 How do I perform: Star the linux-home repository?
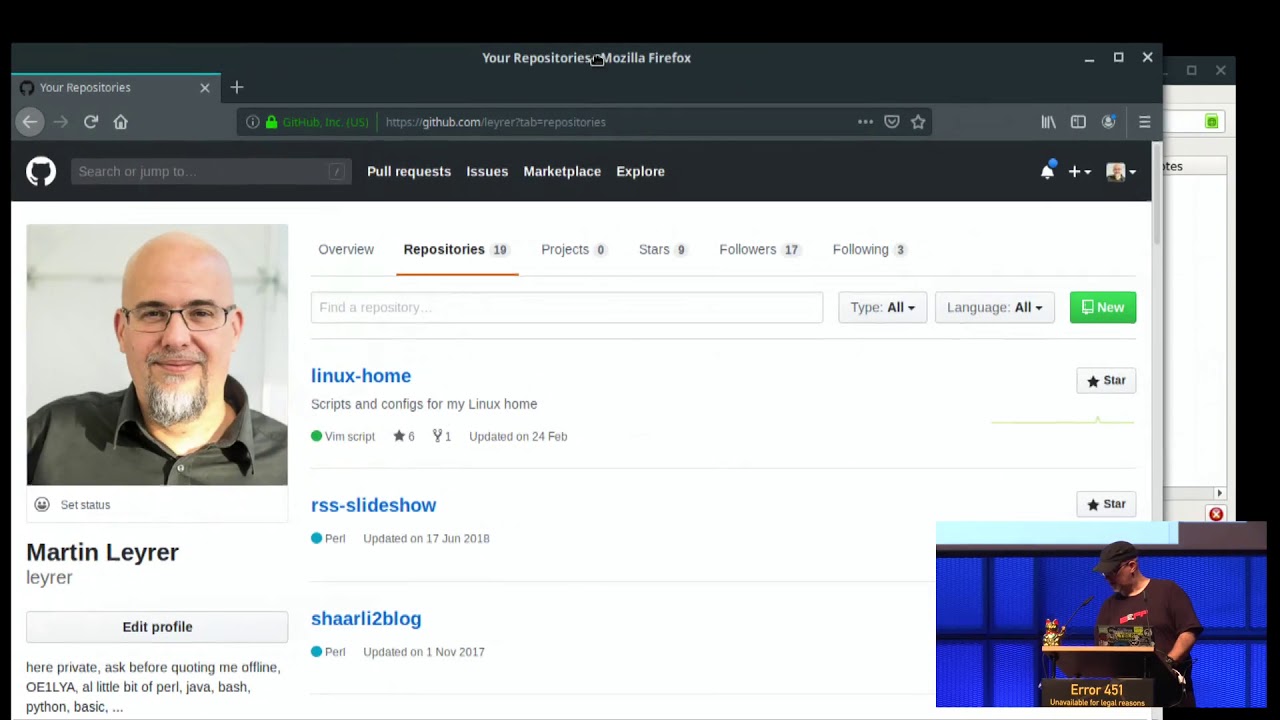[1106, 380]
